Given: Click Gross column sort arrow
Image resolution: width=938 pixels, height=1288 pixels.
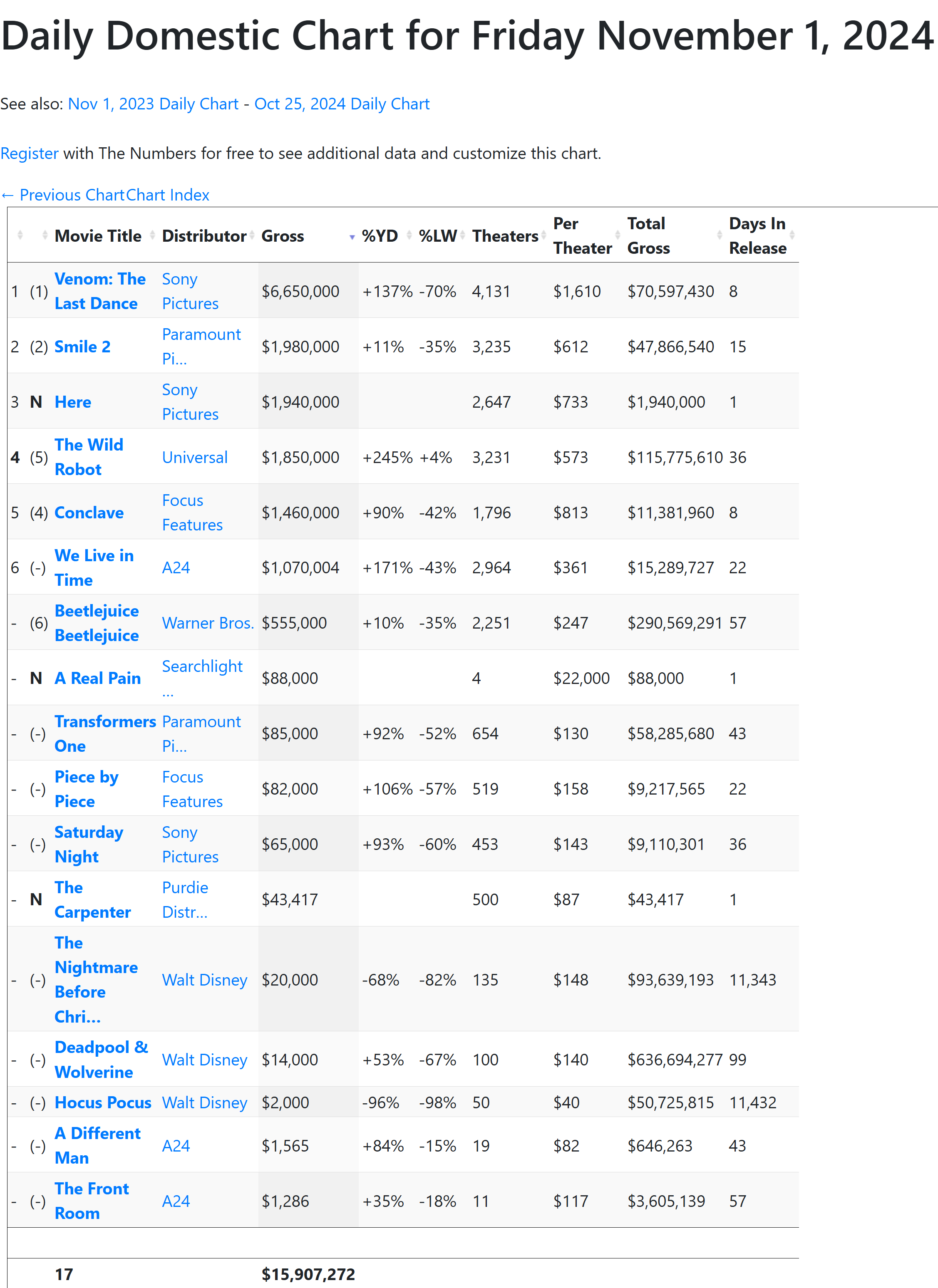Looking at the screenshot, I should 352,237.
